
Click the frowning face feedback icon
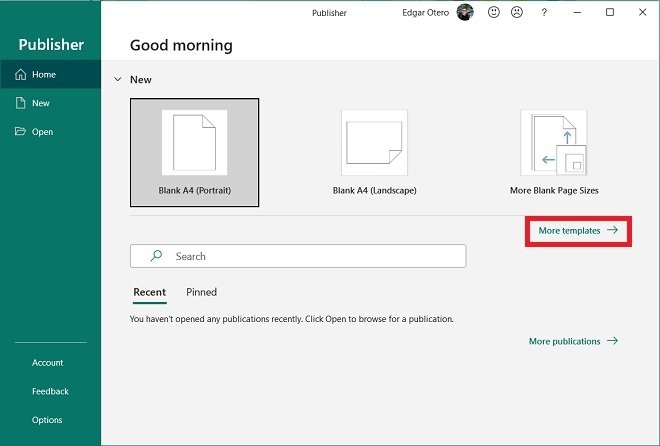[516, 12]
